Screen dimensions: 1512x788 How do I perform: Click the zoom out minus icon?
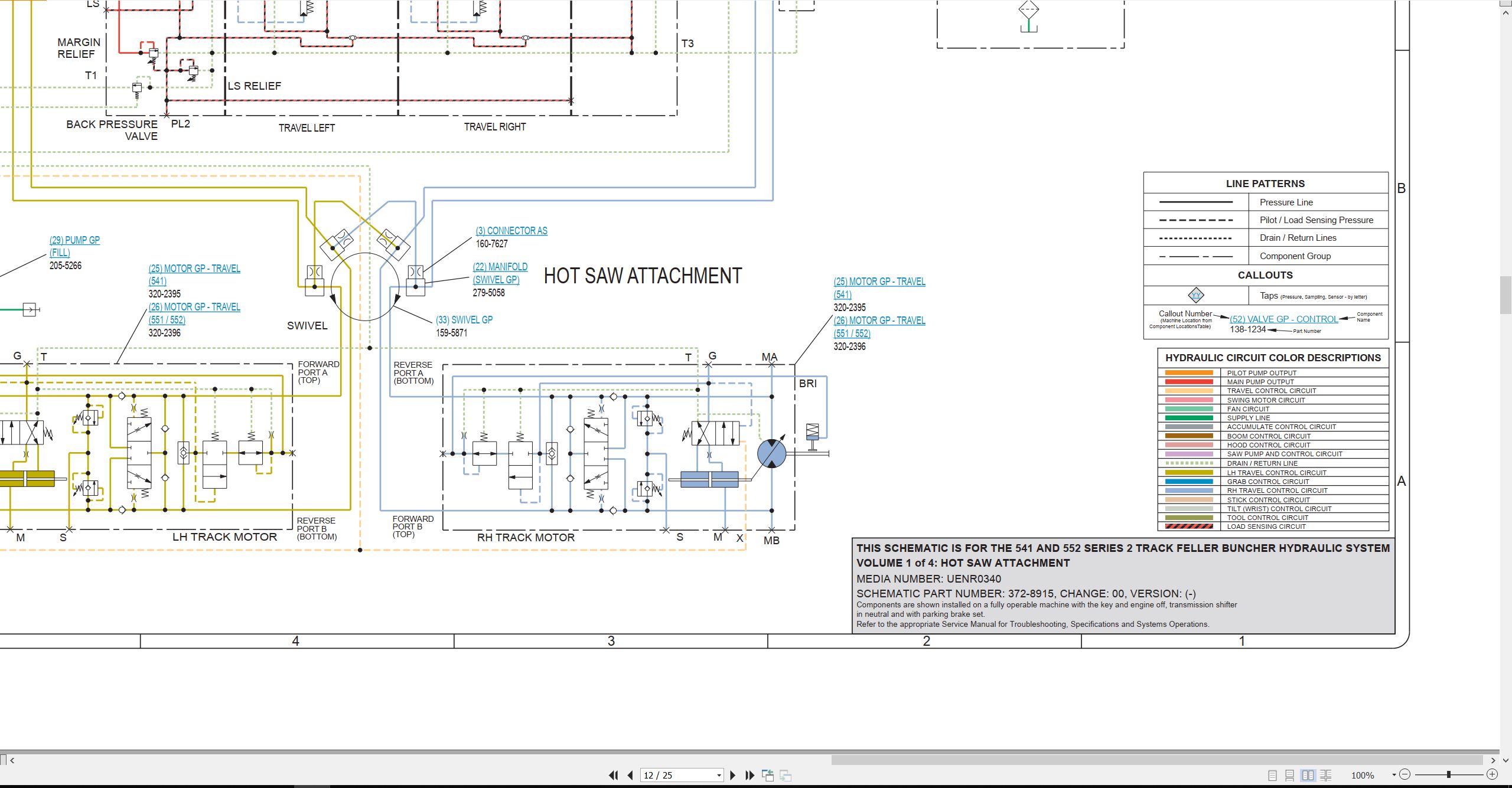click(x=1405, y=774)
